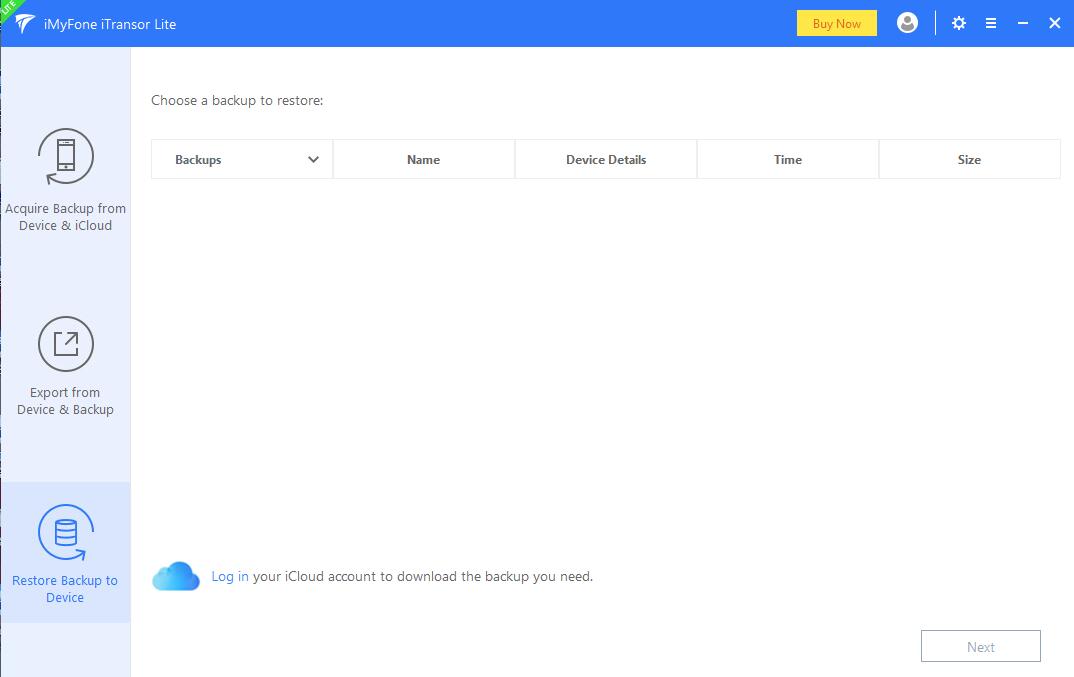Screen dimensions: 1074x677
Task: Click 'Choose a backup to restore:' text
Action: pyautogui.click(x=237, y=100)
